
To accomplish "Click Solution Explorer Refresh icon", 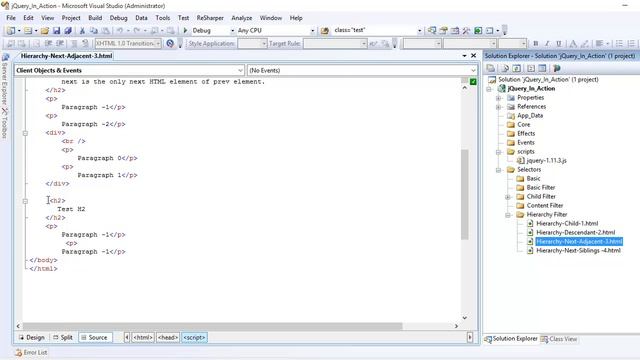I will 516,68.
